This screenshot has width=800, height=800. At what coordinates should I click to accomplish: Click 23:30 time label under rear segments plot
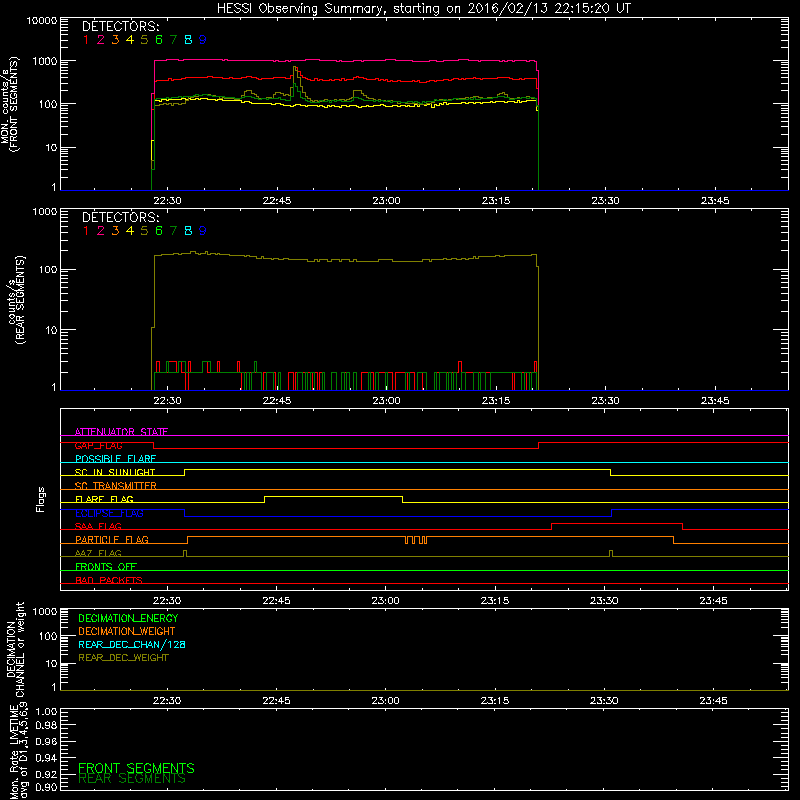[x=605, y=401]
